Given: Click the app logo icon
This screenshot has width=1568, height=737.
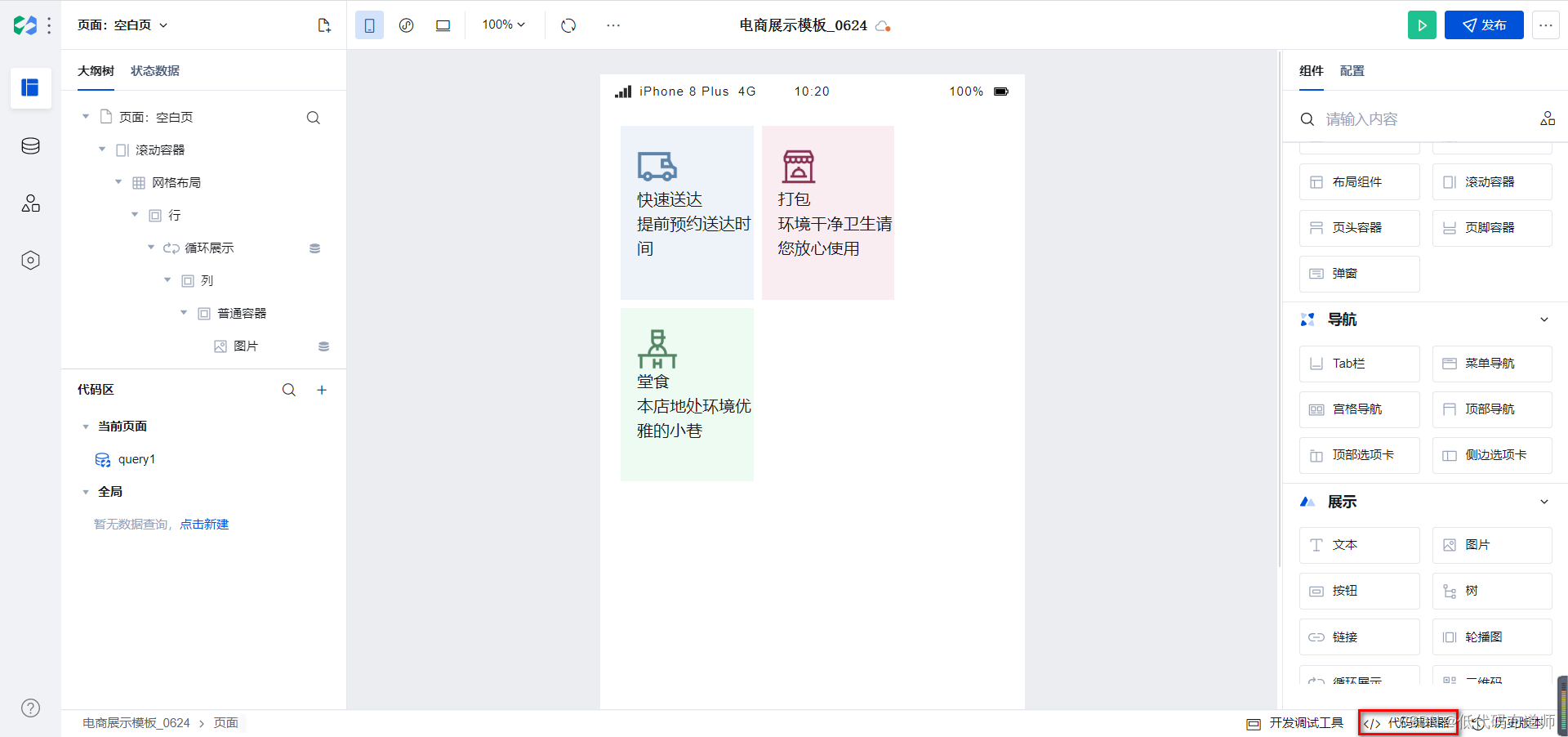Looking at the screenshot, I should pos(24,25).
